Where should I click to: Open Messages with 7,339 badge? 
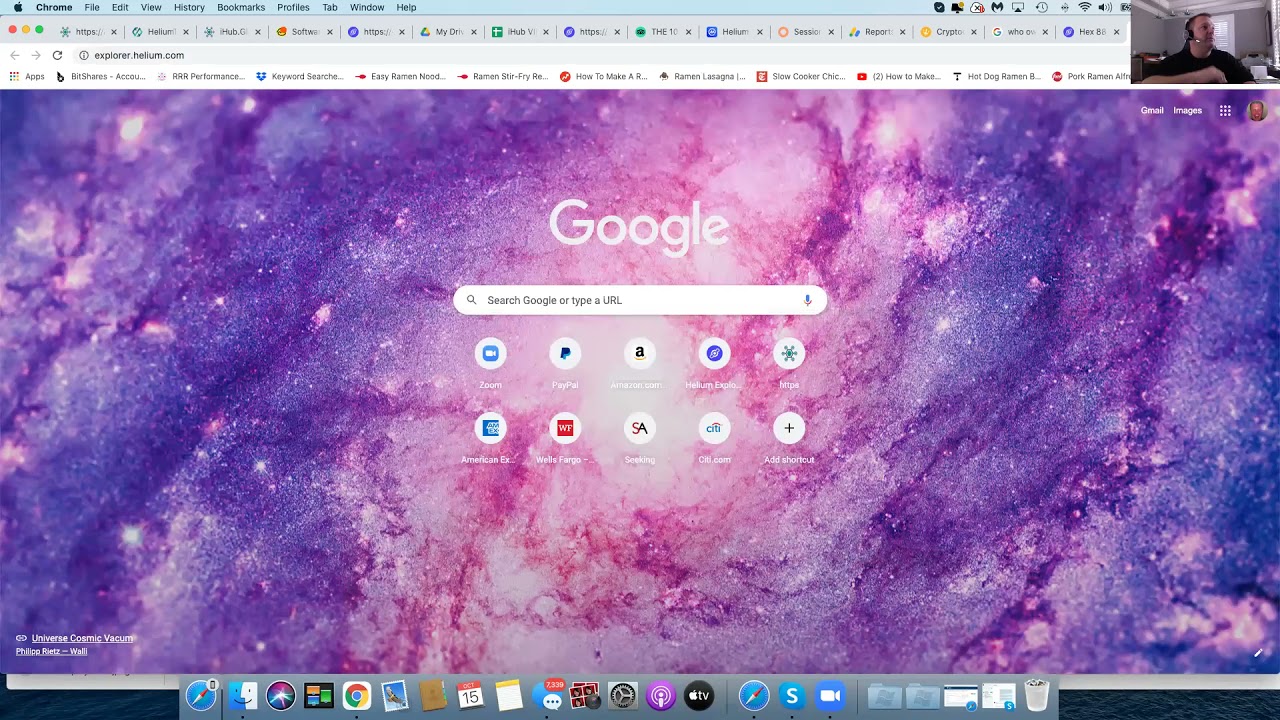(x=549, y=695)
